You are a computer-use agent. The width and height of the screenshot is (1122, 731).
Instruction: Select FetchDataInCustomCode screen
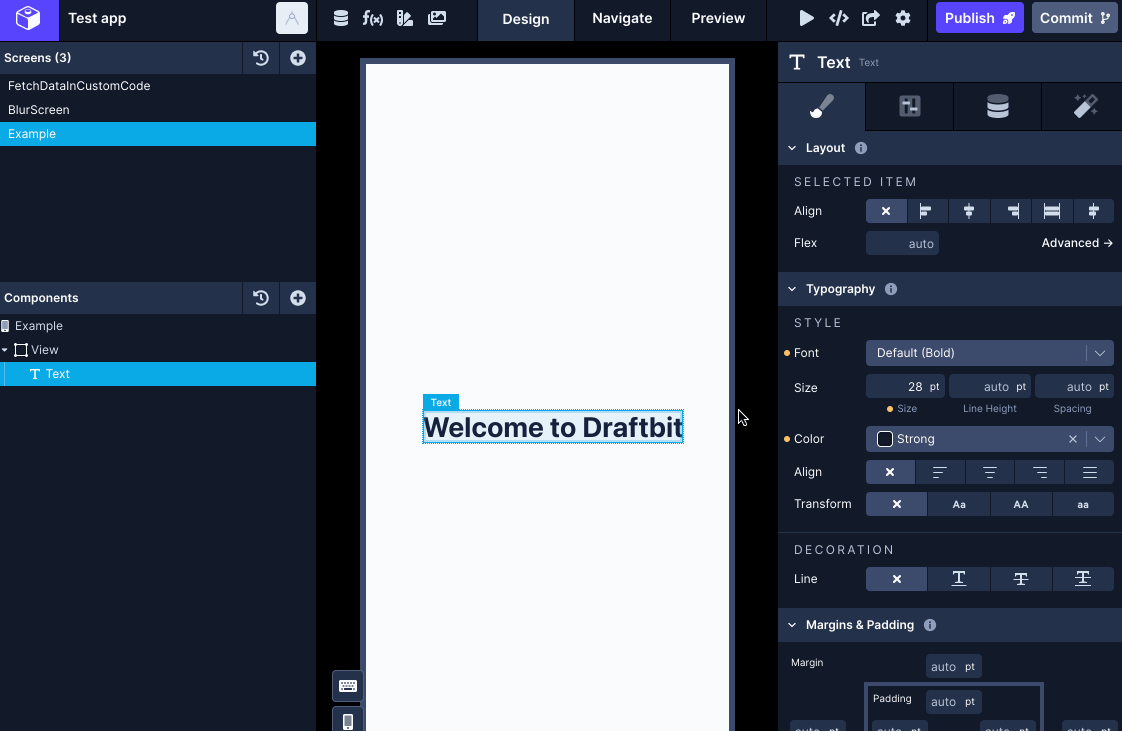pos(157,86)
